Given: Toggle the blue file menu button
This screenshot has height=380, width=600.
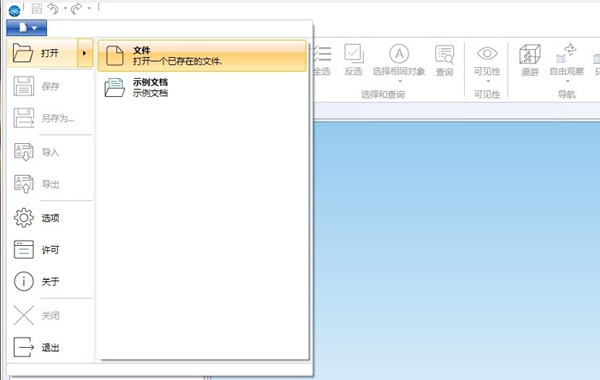Looking at the screenshot, I should pos(27,28).
